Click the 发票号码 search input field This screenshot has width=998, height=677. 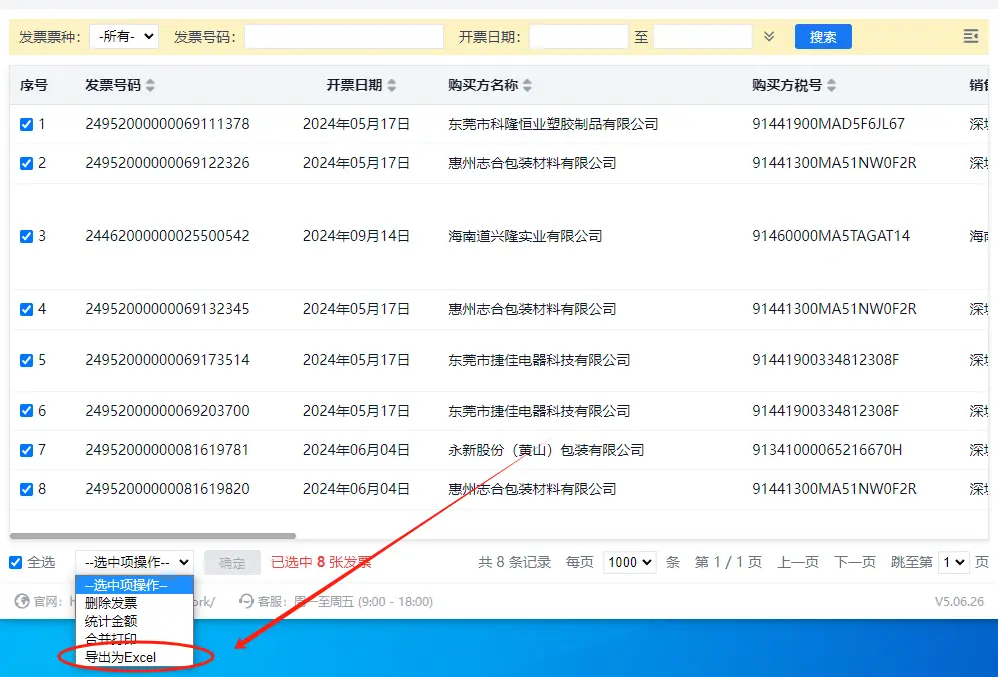tap(344, 37)
